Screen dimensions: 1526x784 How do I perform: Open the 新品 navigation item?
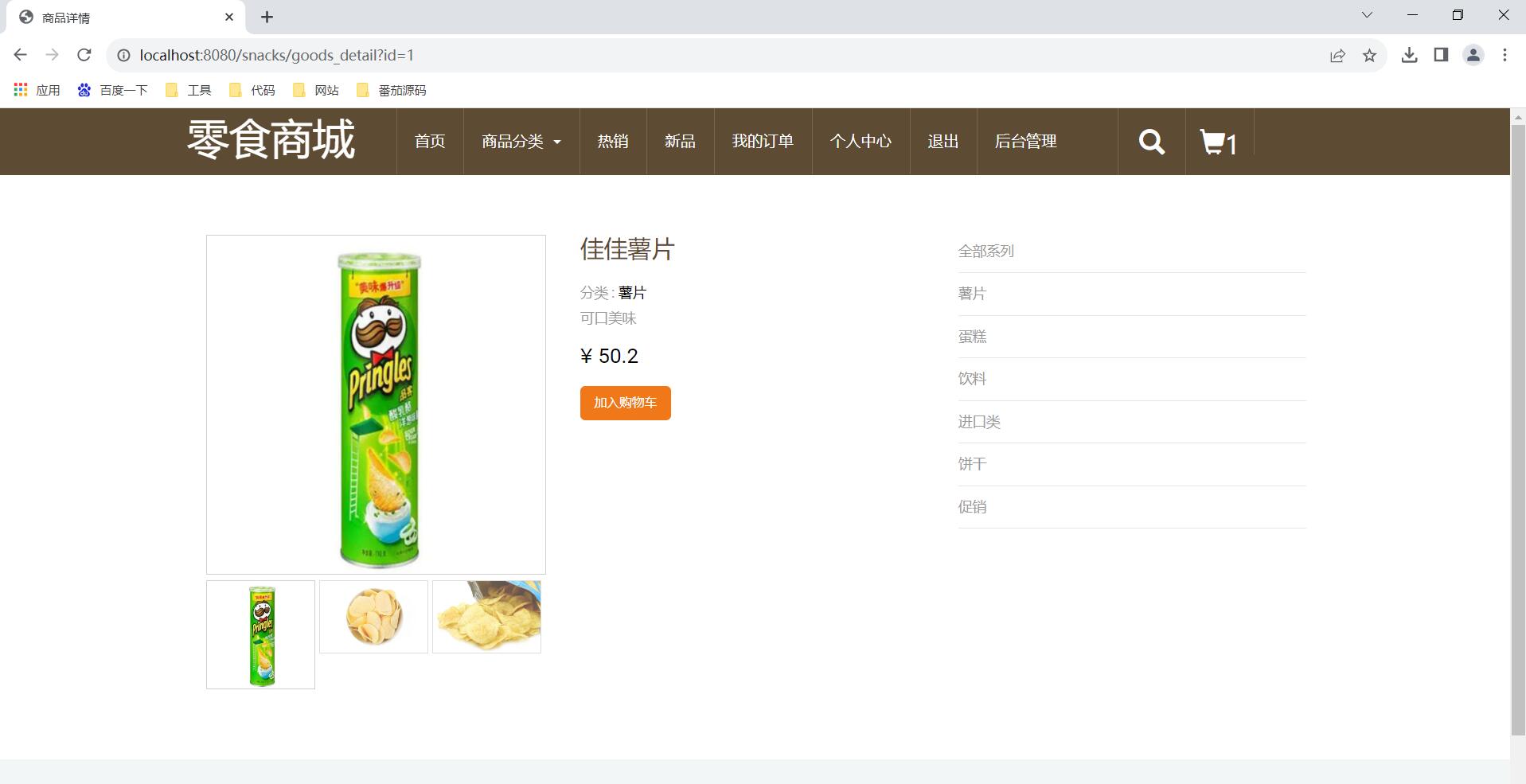point(680,142)
